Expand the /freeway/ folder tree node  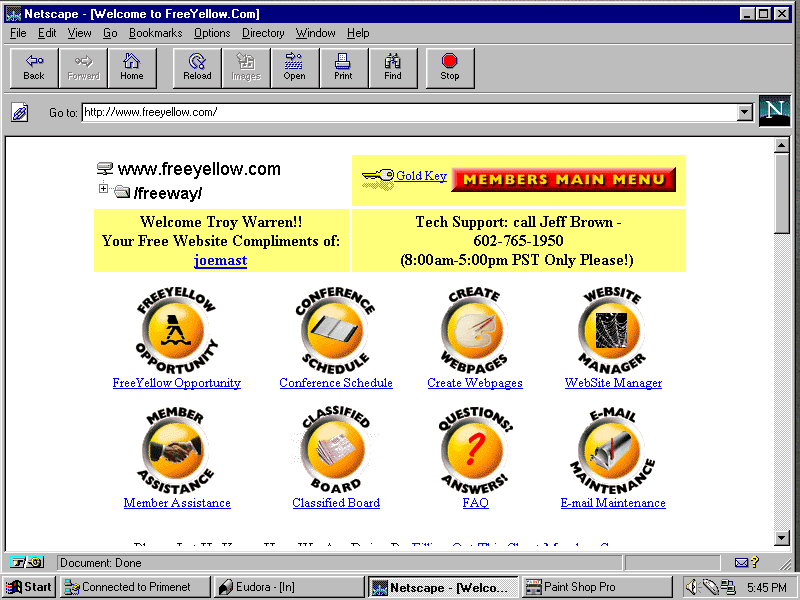click(x=103, y=188)
